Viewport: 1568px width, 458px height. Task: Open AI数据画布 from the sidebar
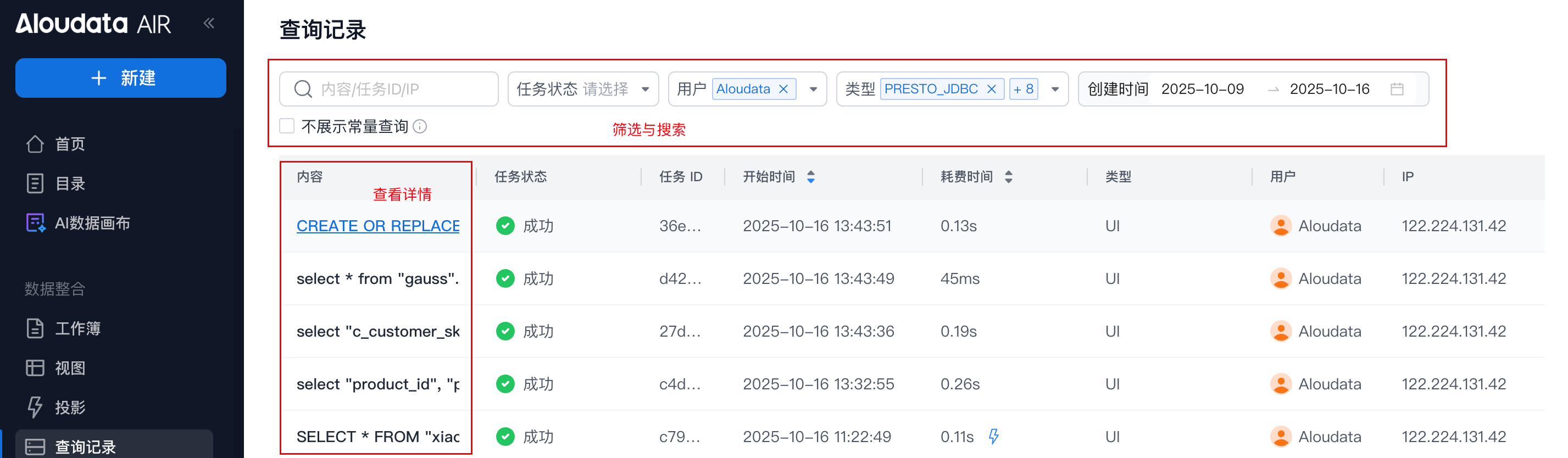[x=92, y=223]
